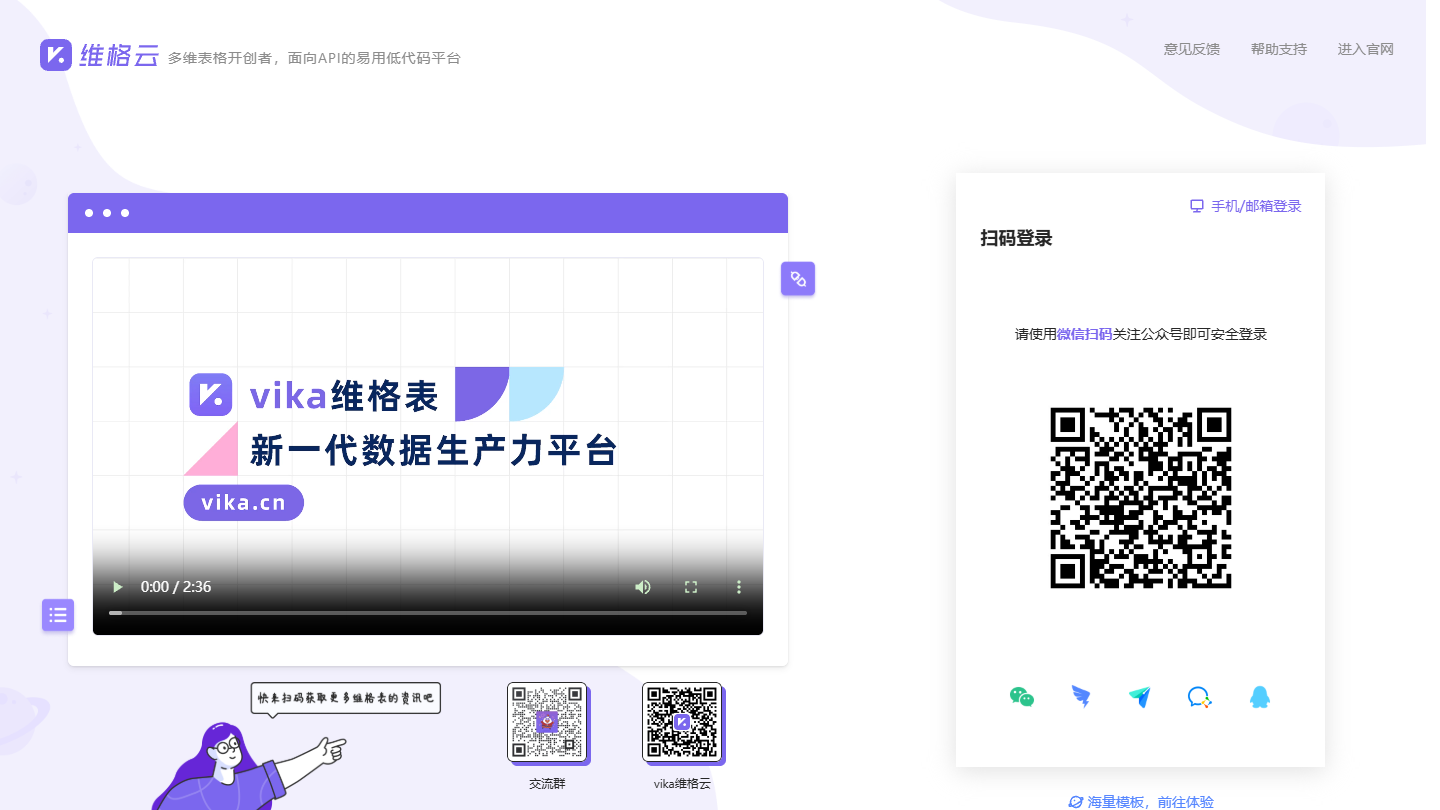
Task: Click the link icon floating button
Action: tap(798, 279)
